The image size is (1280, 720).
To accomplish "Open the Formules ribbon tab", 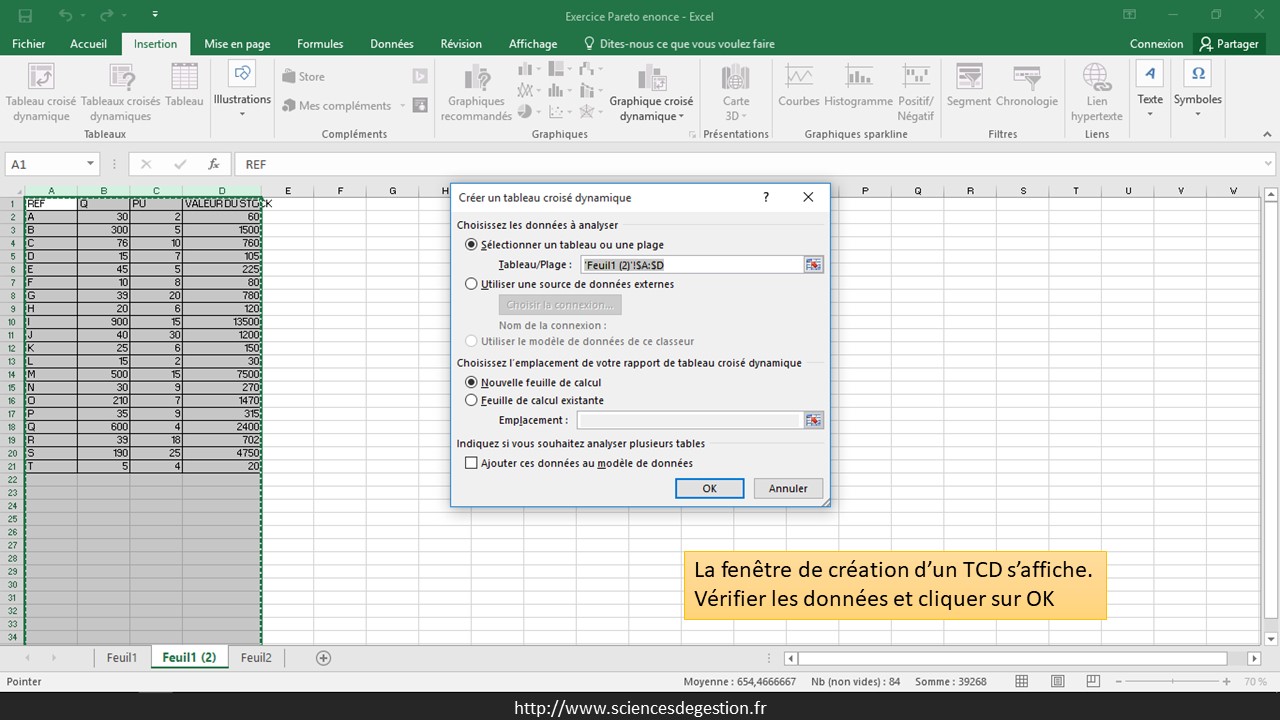I will [x=320, y=44].
